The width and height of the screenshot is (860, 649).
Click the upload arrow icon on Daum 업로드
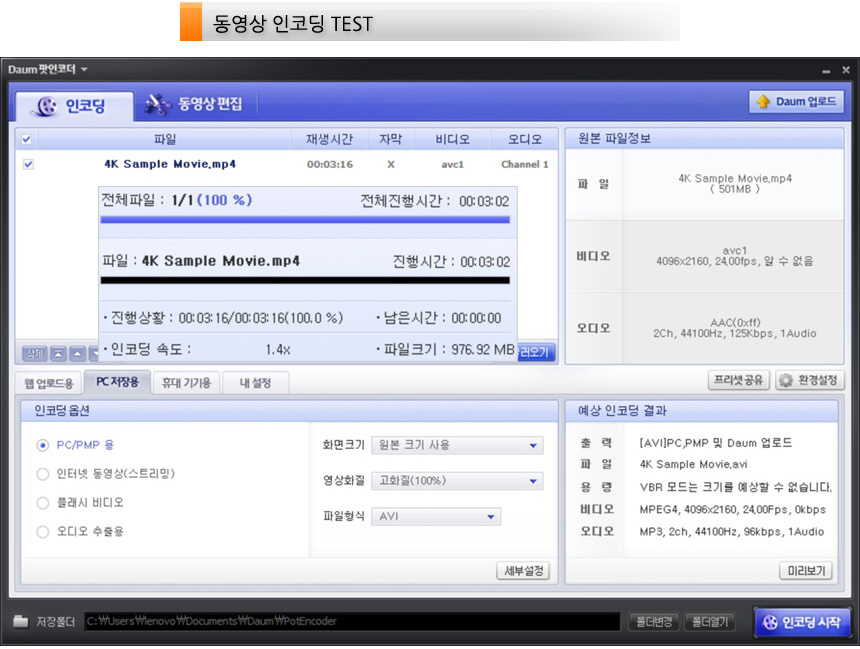763,102
